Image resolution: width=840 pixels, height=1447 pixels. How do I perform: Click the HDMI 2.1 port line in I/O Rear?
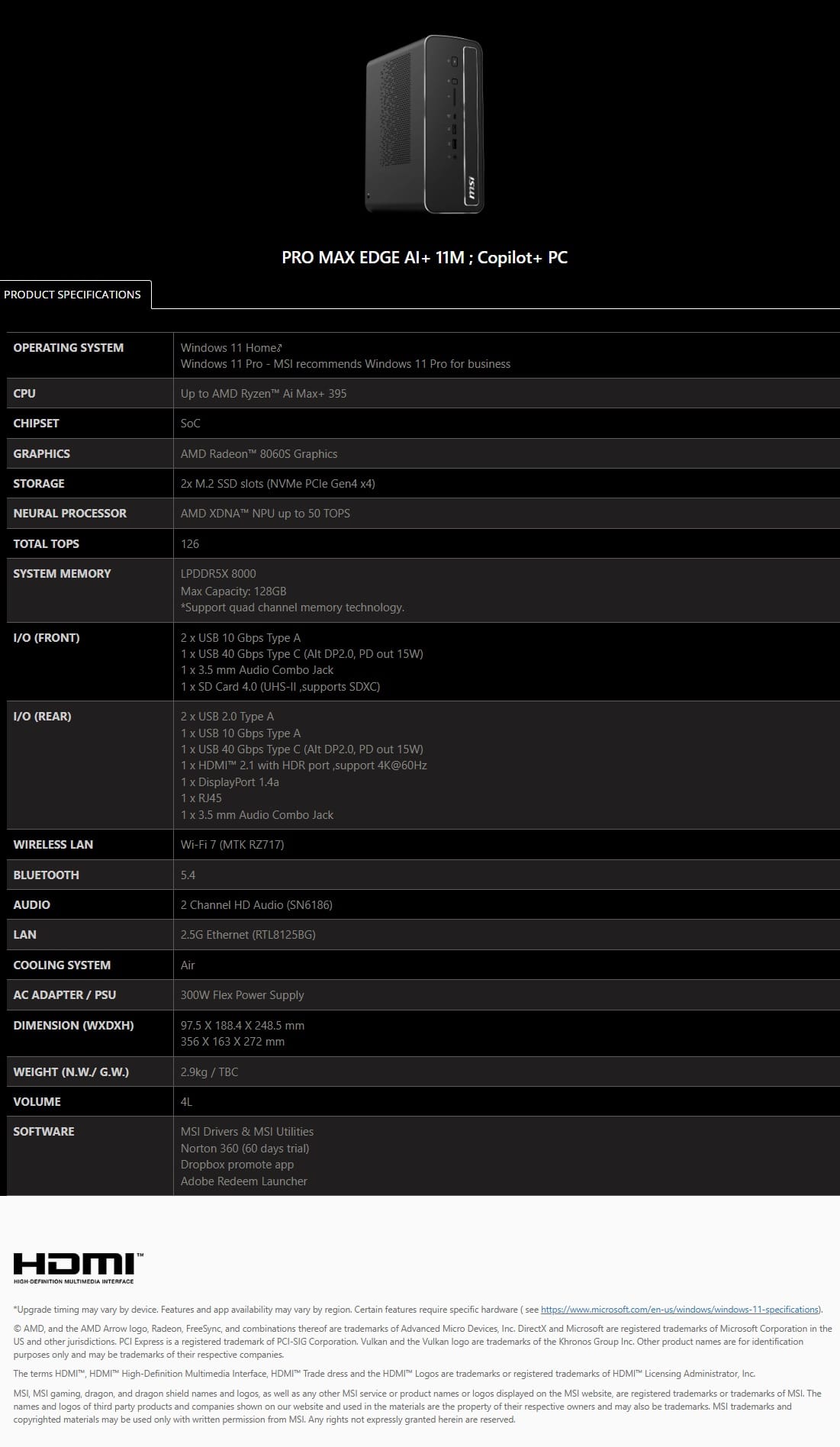pos(304,765)
